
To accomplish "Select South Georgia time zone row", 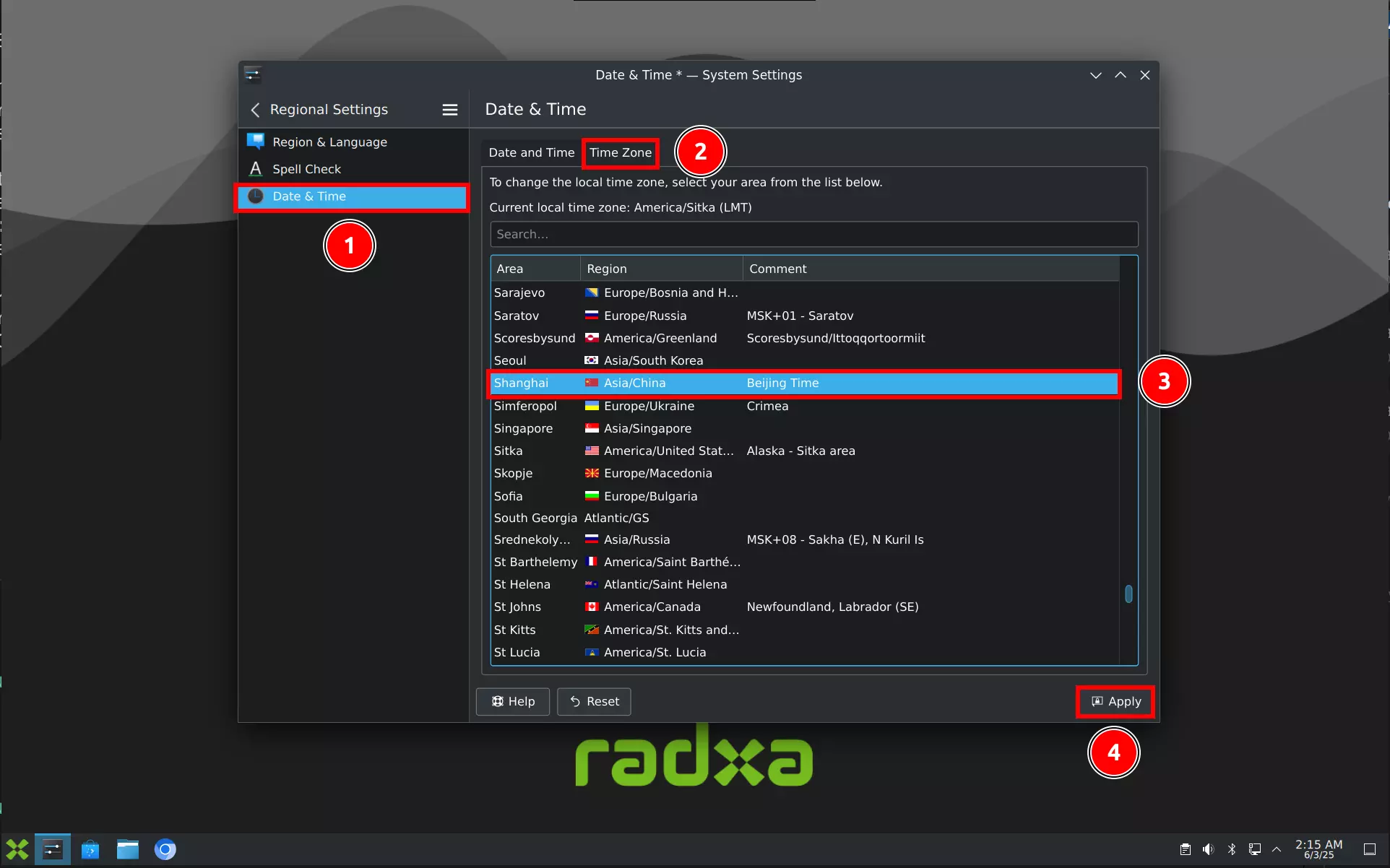I will (805, 518).
